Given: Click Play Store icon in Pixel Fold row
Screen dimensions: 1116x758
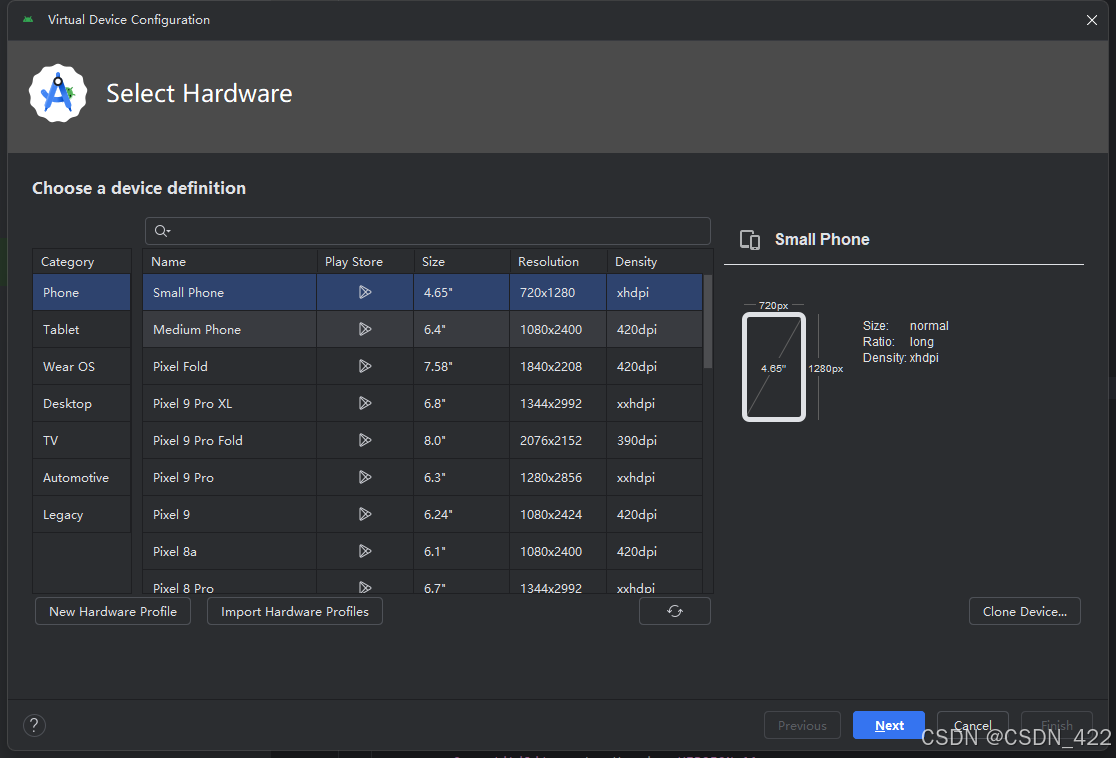Looking at the screenshot, I should 365,367.
